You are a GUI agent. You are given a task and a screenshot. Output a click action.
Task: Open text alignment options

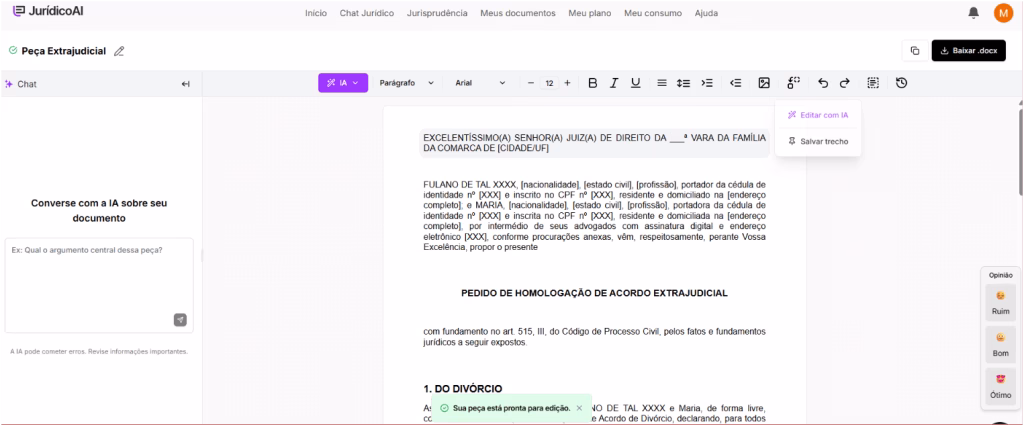point(662,83)
